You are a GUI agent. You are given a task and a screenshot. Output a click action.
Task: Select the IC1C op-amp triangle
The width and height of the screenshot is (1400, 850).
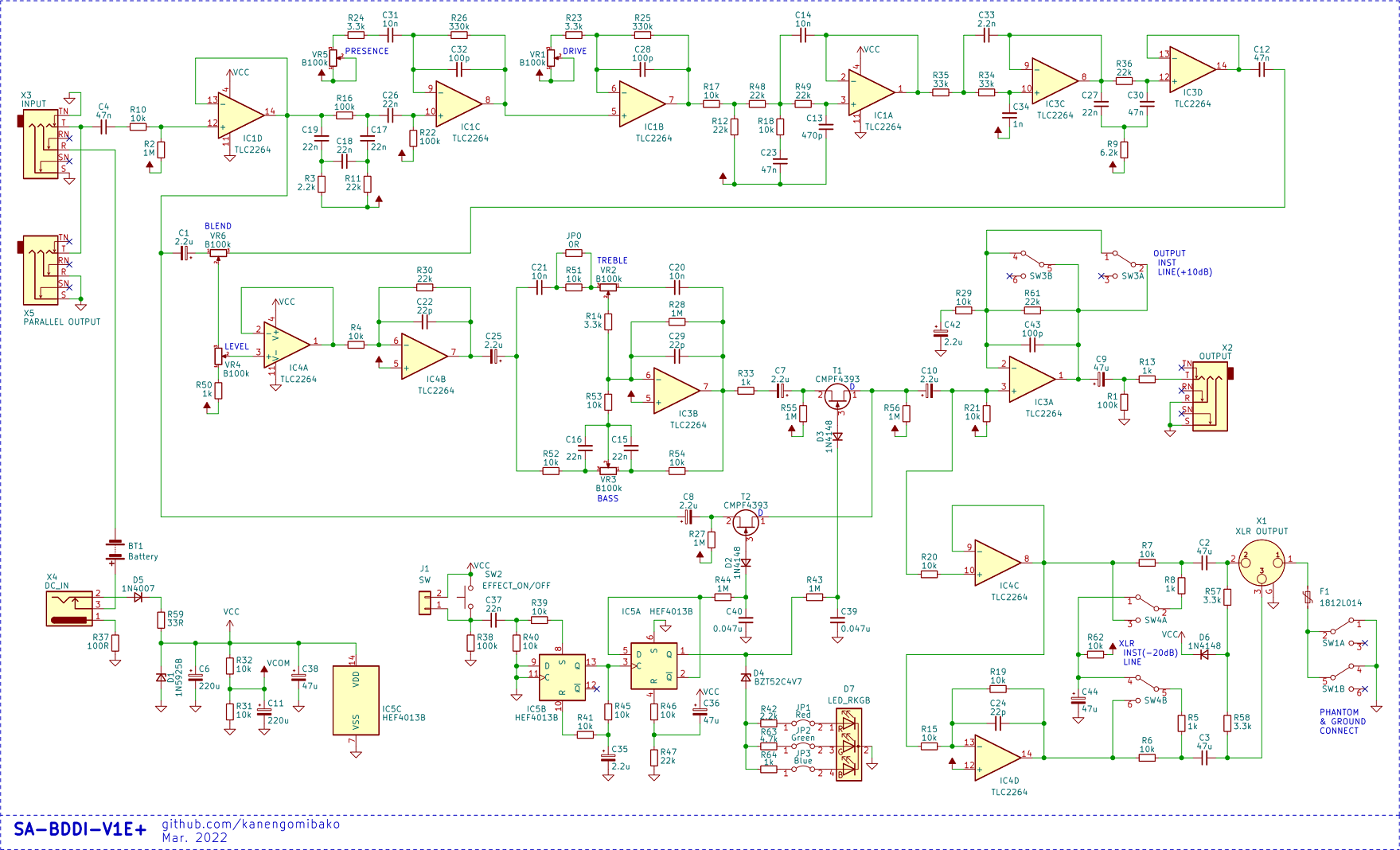tap(459, 104)
